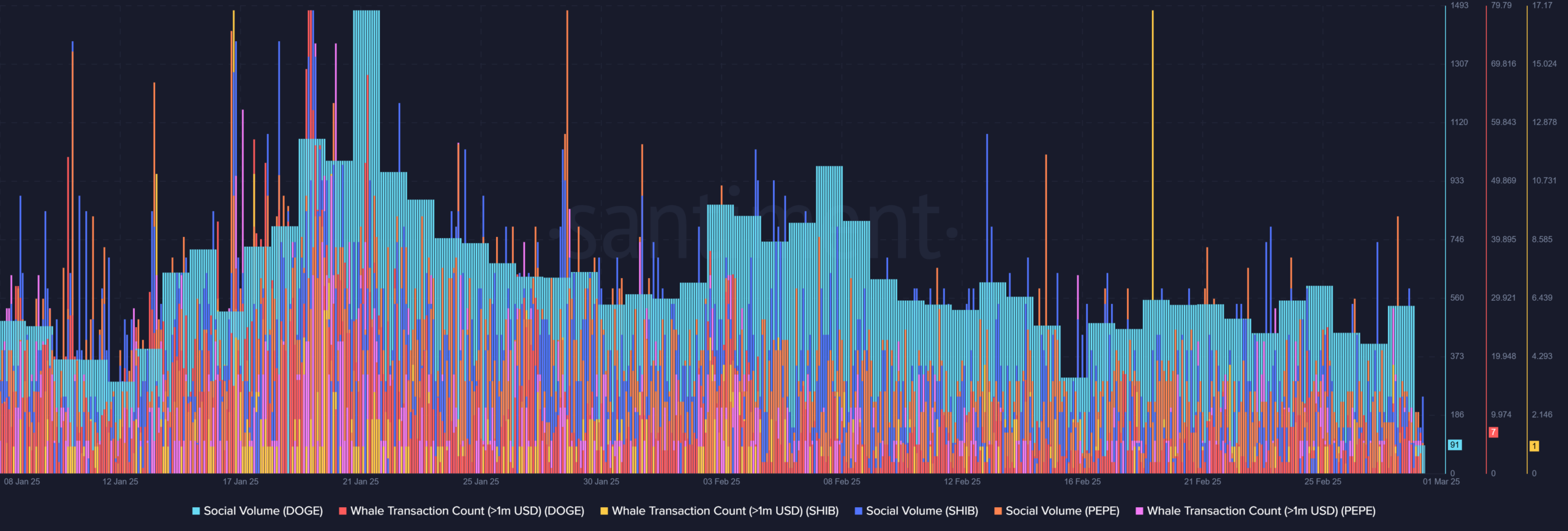Click the 17.17 top value on yellow axis
Screen dimensions: 1568x531
(x=1542, y=6)
